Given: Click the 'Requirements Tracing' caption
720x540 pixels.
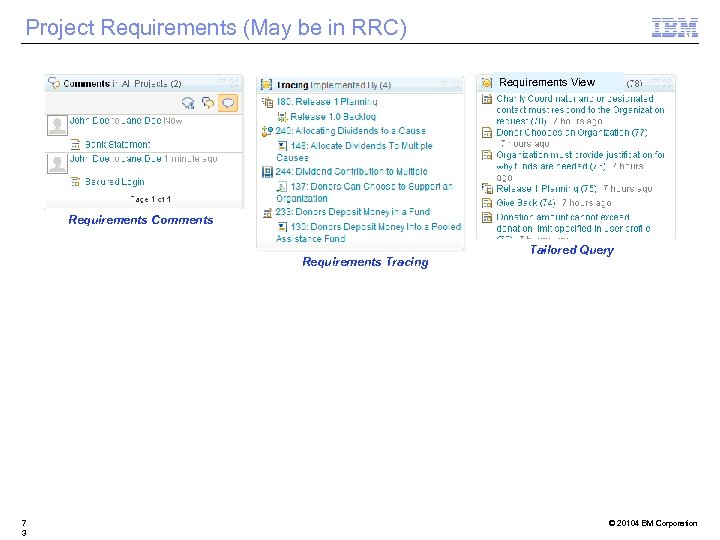Looking at the screenshot, I should tap(365, 262).
